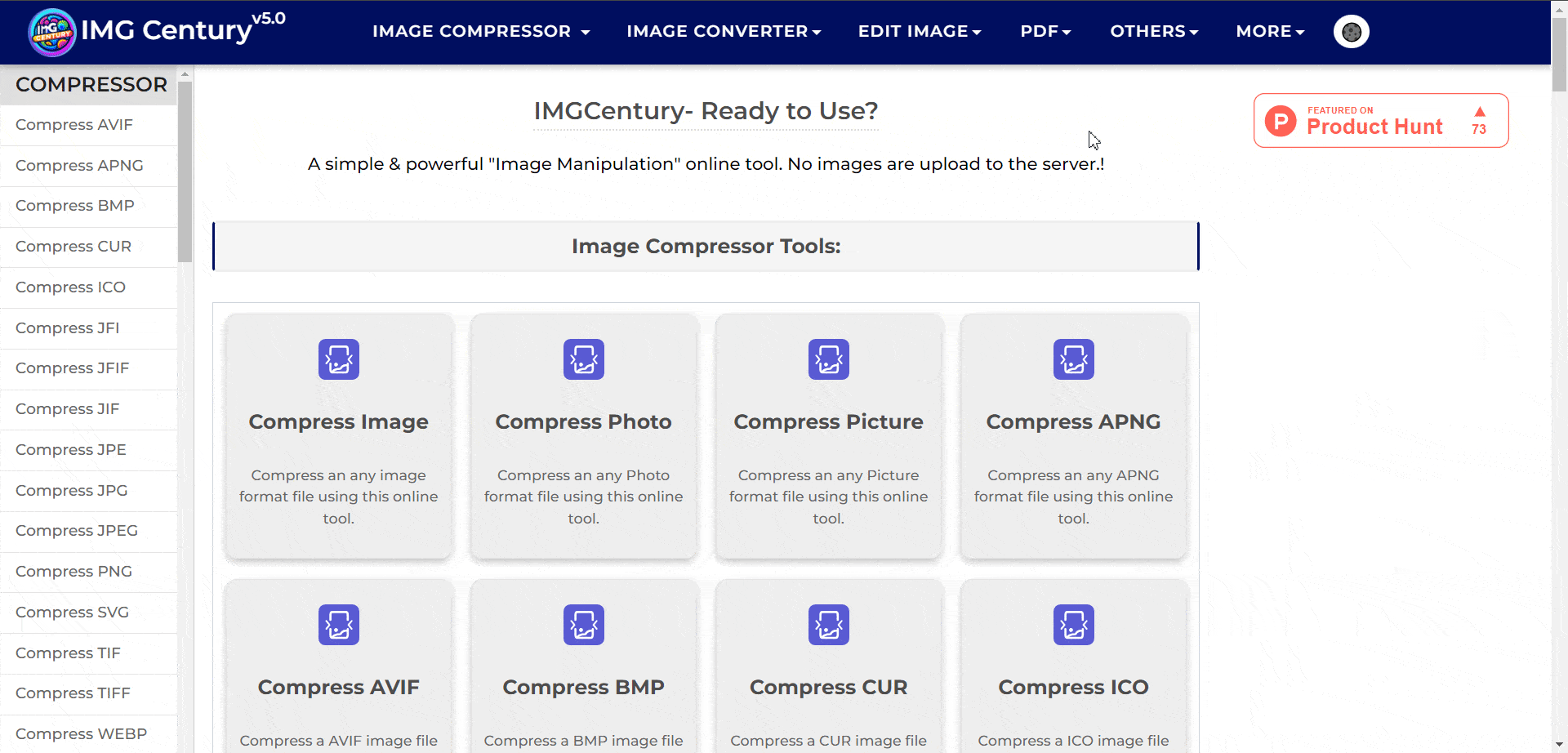Click the Compress AVIF card icon
The image size is (1568, 753).
339,625
